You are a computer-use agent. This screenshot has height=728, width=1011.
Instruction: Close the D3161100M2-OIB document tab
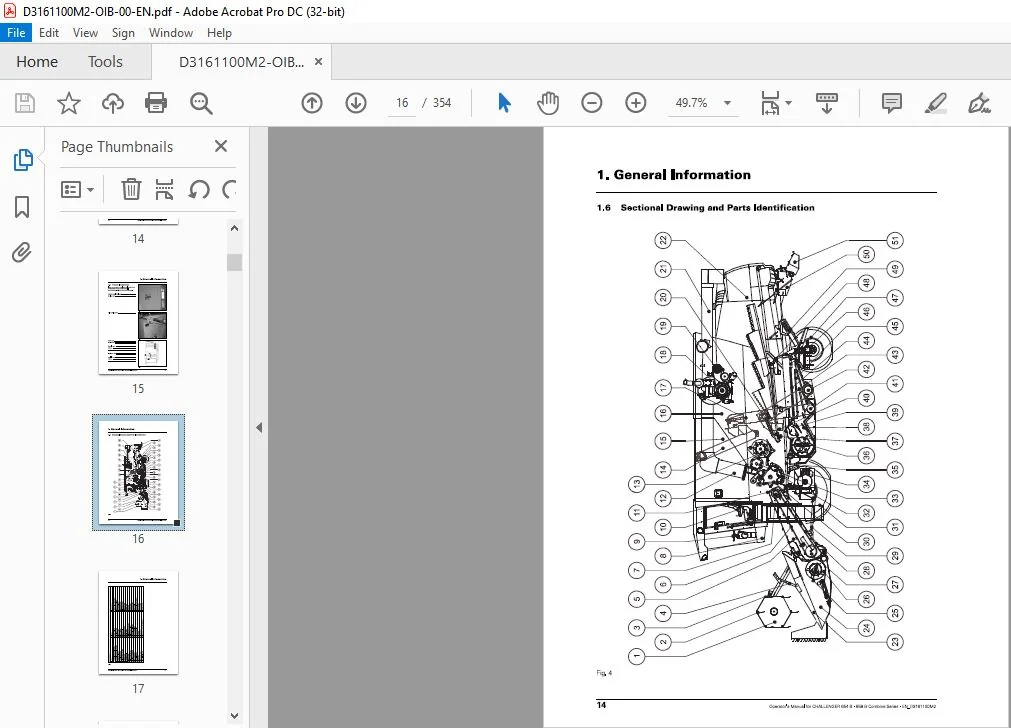point(319,62)
